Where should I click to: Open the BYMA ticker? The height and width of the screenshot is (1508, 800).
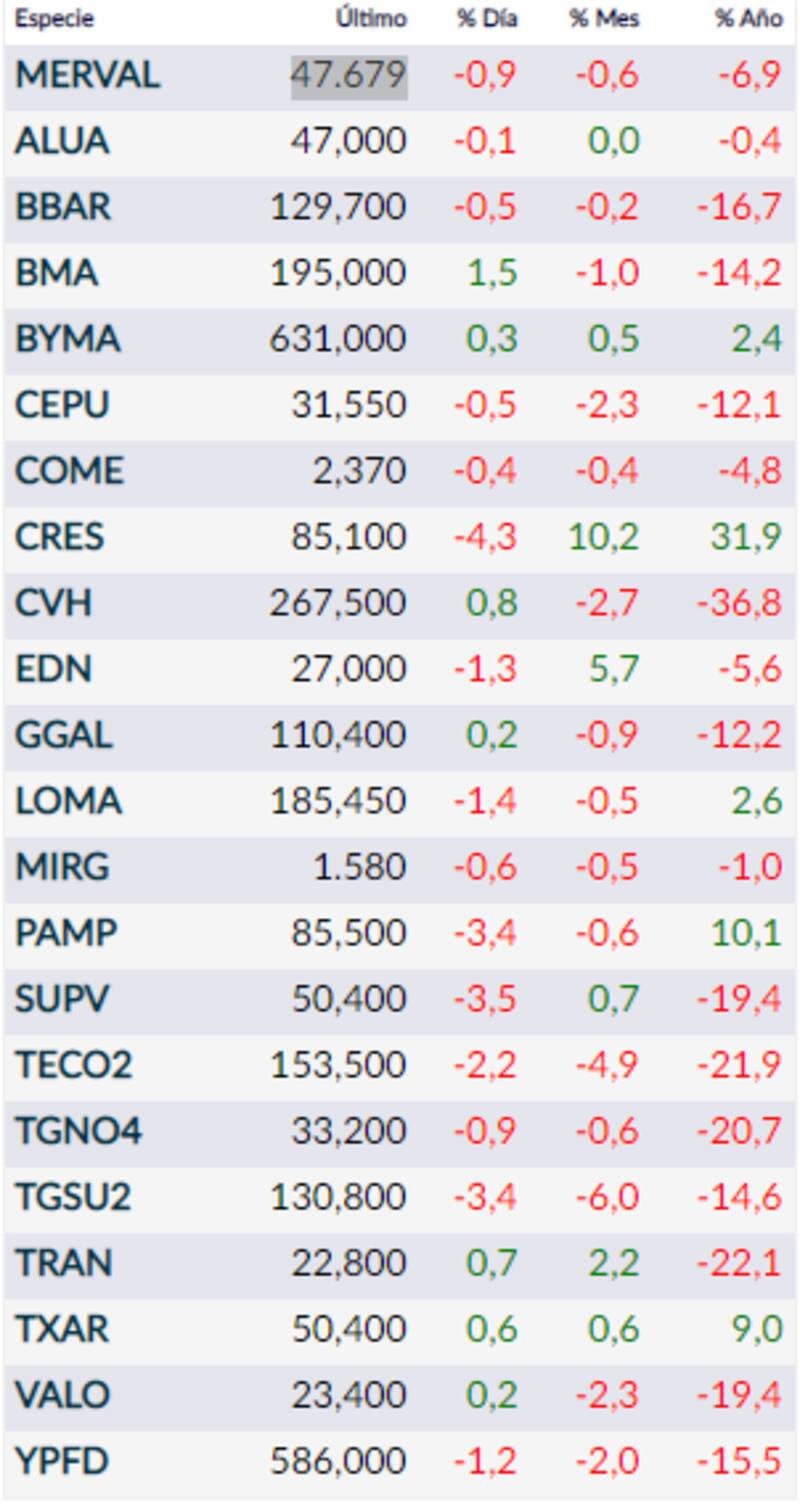[x=67, y=340]
